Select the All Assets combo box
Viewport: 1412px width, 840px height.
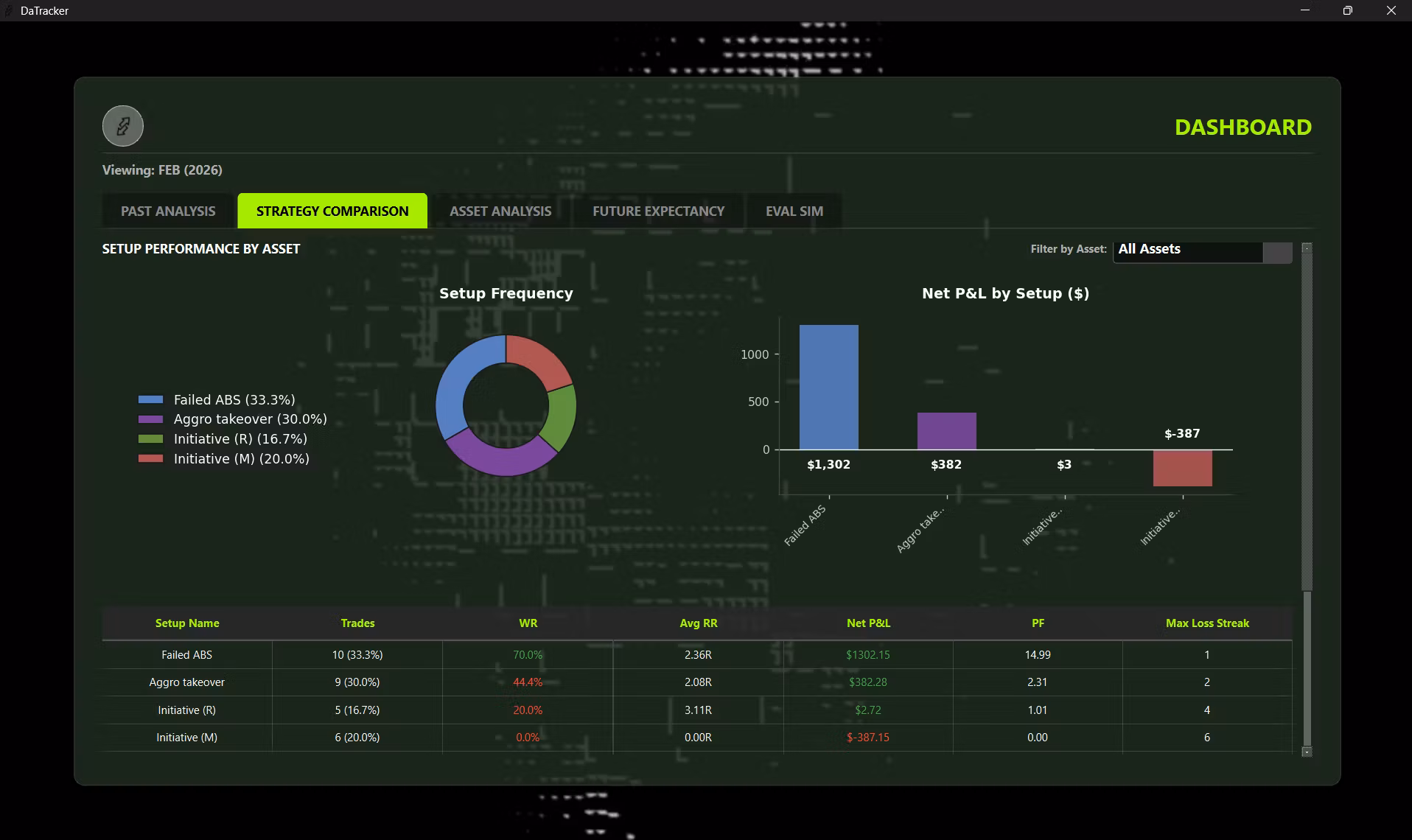point(1202,252)
